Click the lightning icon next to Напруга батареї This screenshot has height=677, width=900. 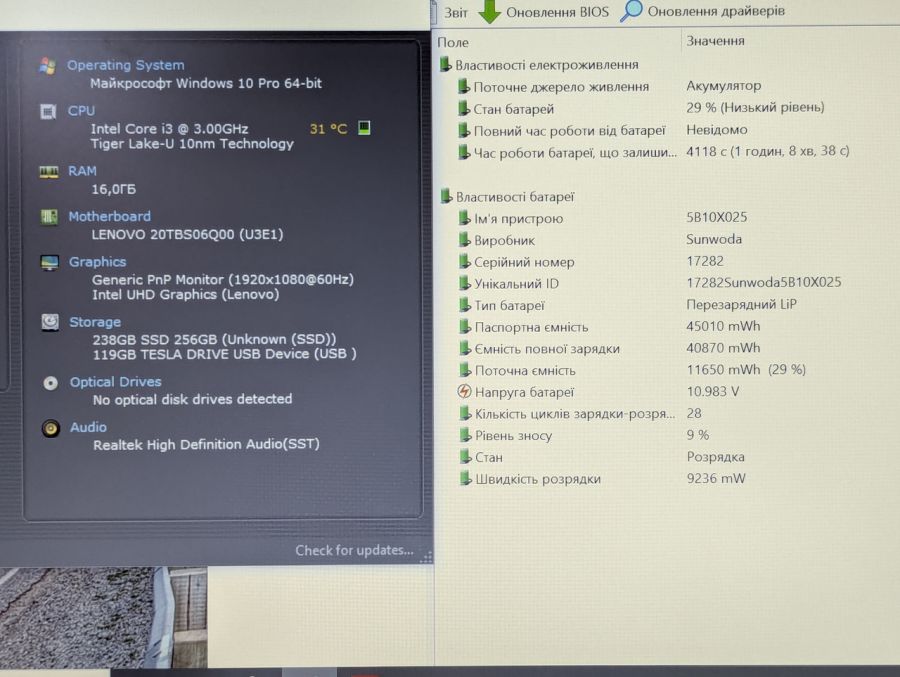coord(464,392)
